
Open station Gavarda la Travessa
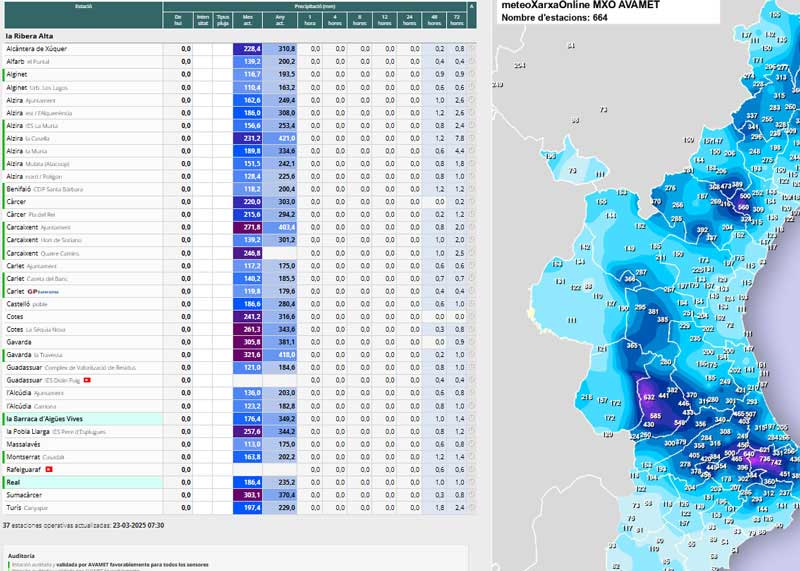pyautogui.click(x=34, y=355)
